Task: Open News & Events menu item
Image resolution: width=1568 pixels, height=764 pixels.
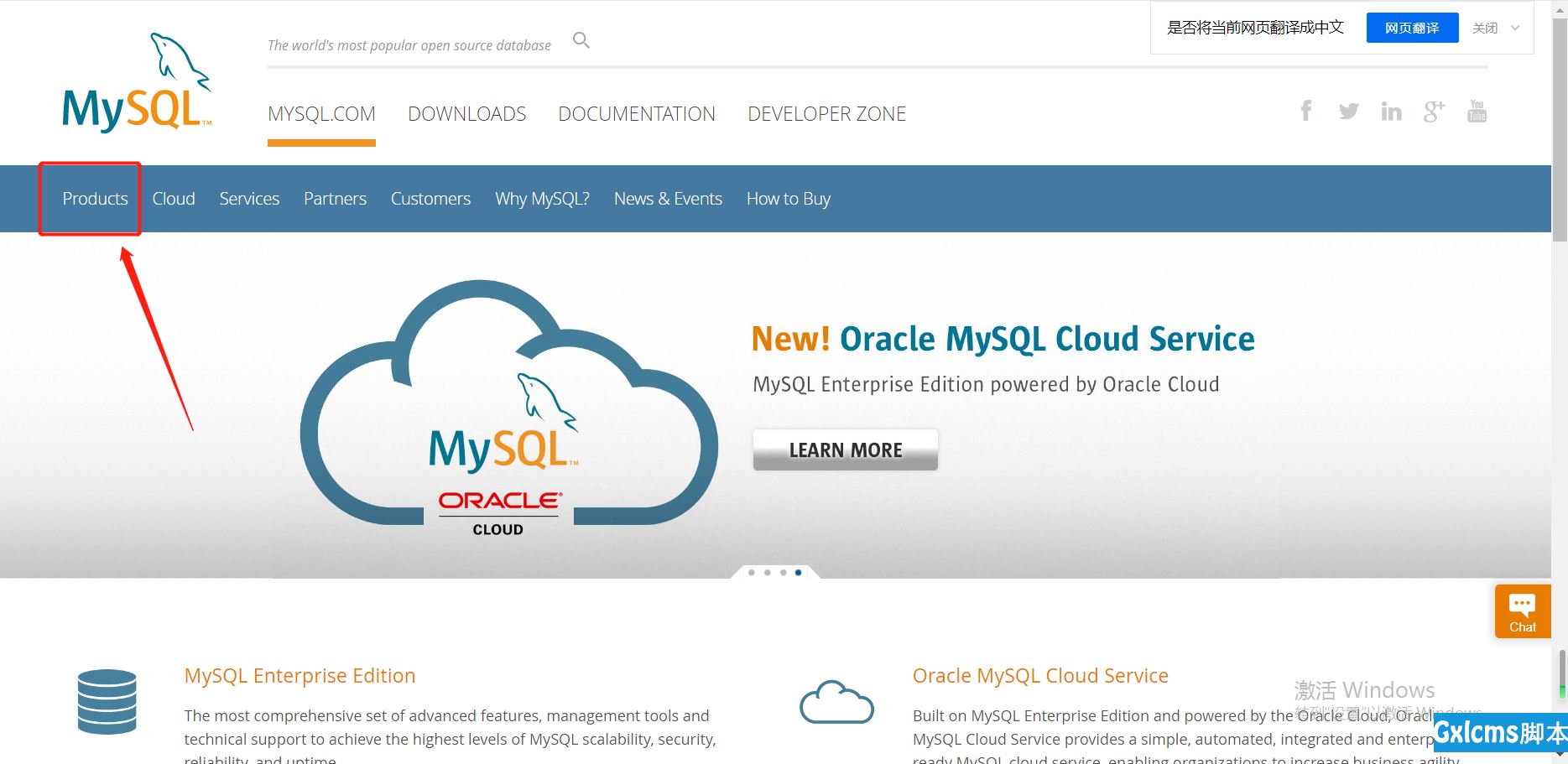Action: coord(668,199)
